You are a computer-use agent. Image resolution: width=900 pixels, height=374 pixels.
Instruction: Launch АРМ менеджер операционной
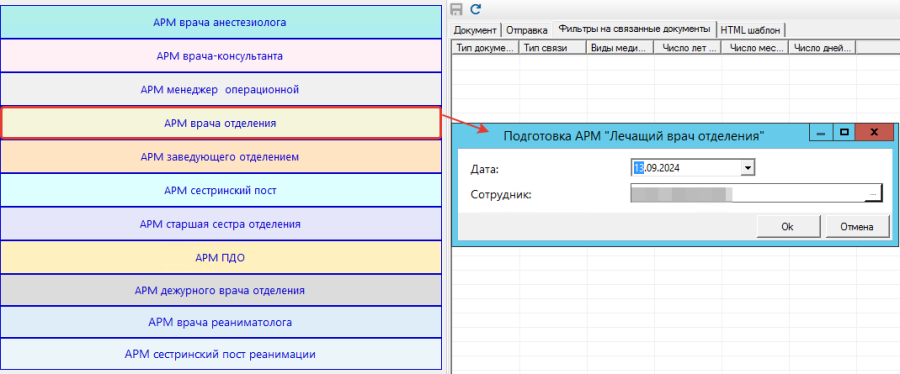(x=220, y=89)
